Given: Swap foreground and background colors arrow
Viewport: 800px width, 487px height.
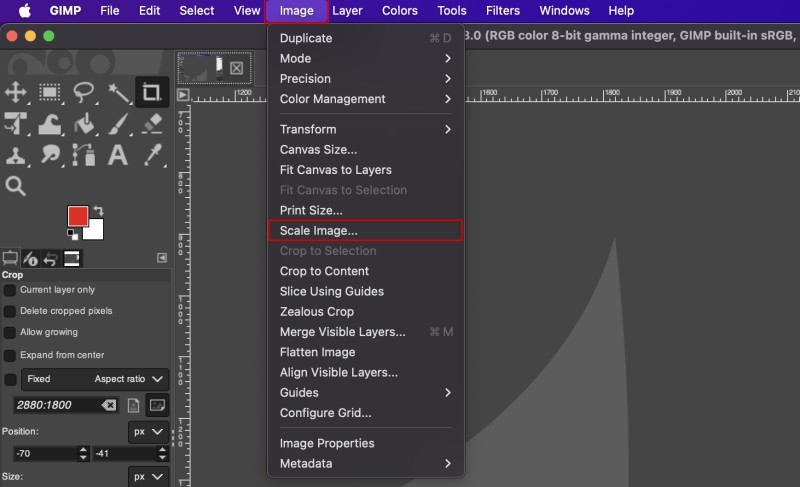Looking at the screenshot, I should tap(98, 210).
